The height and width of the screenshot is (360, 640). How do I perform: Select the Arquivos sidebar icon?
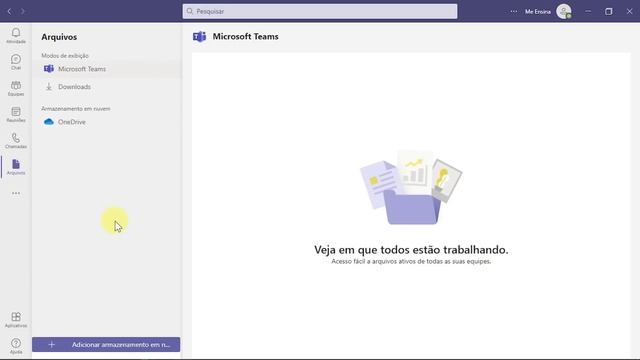[16, 167]
